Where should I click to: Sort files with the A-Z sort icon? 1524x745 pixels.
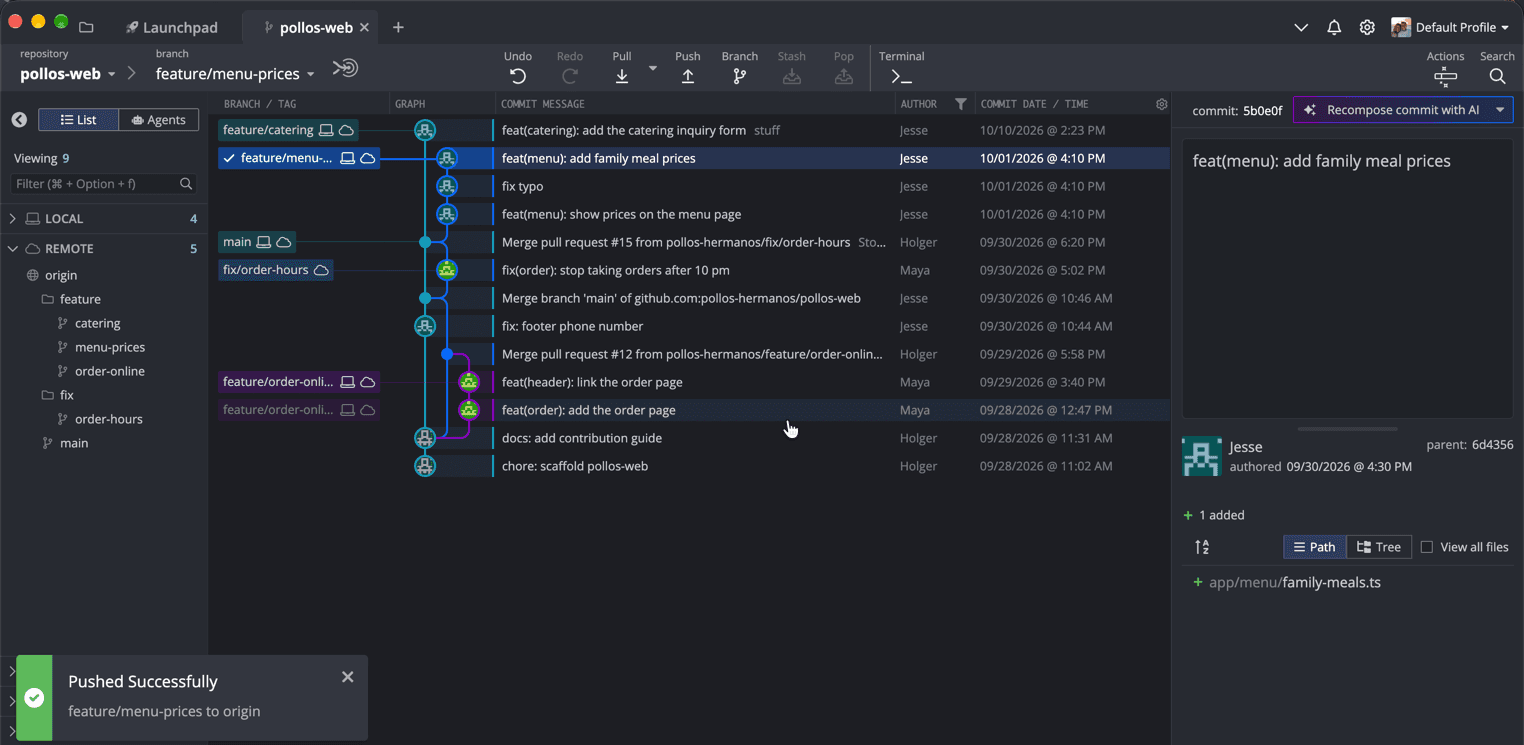(x=1202, y=547)
